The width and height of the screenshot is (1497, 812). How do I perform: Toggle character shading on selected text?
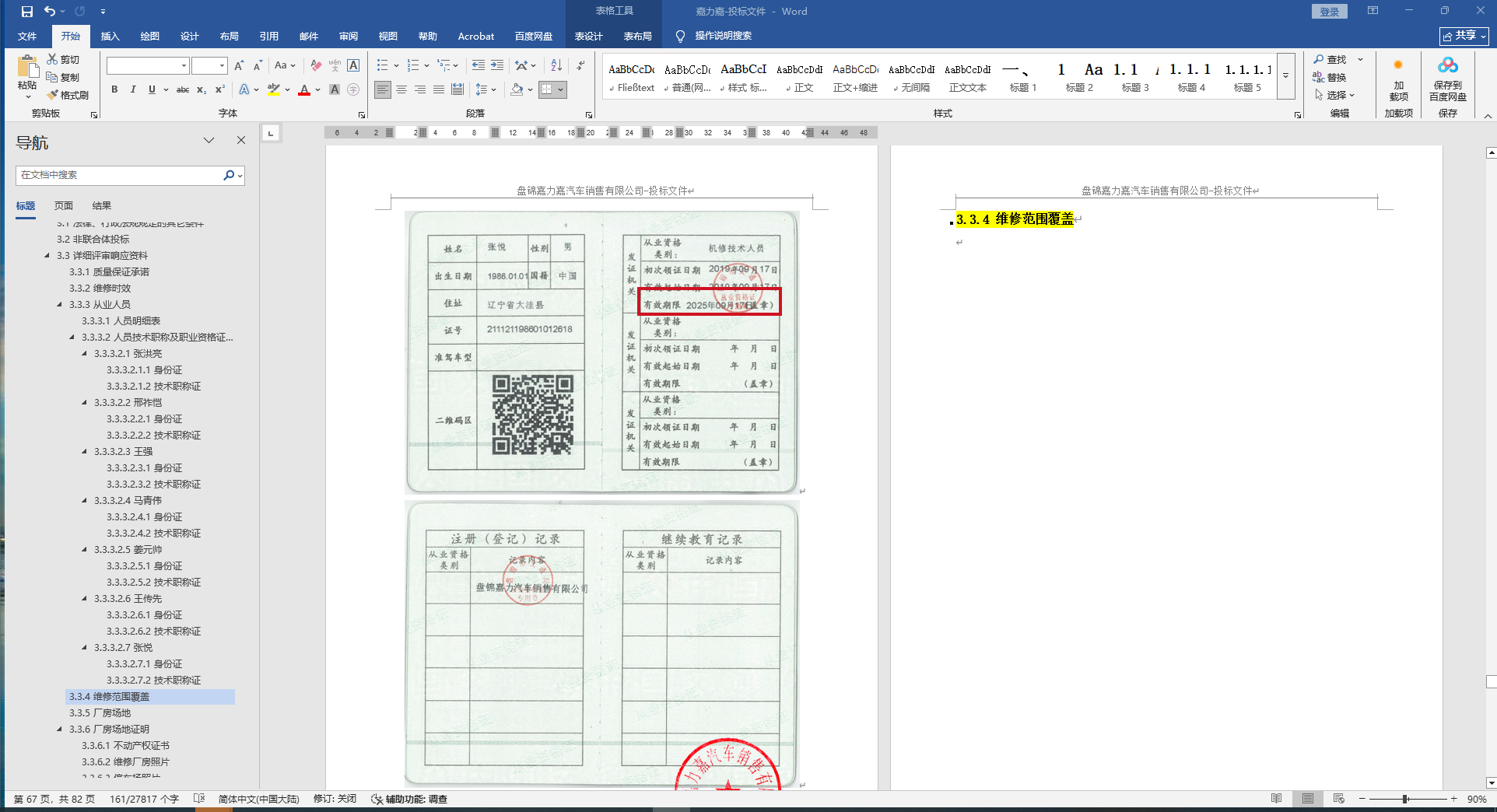[335, 89]
